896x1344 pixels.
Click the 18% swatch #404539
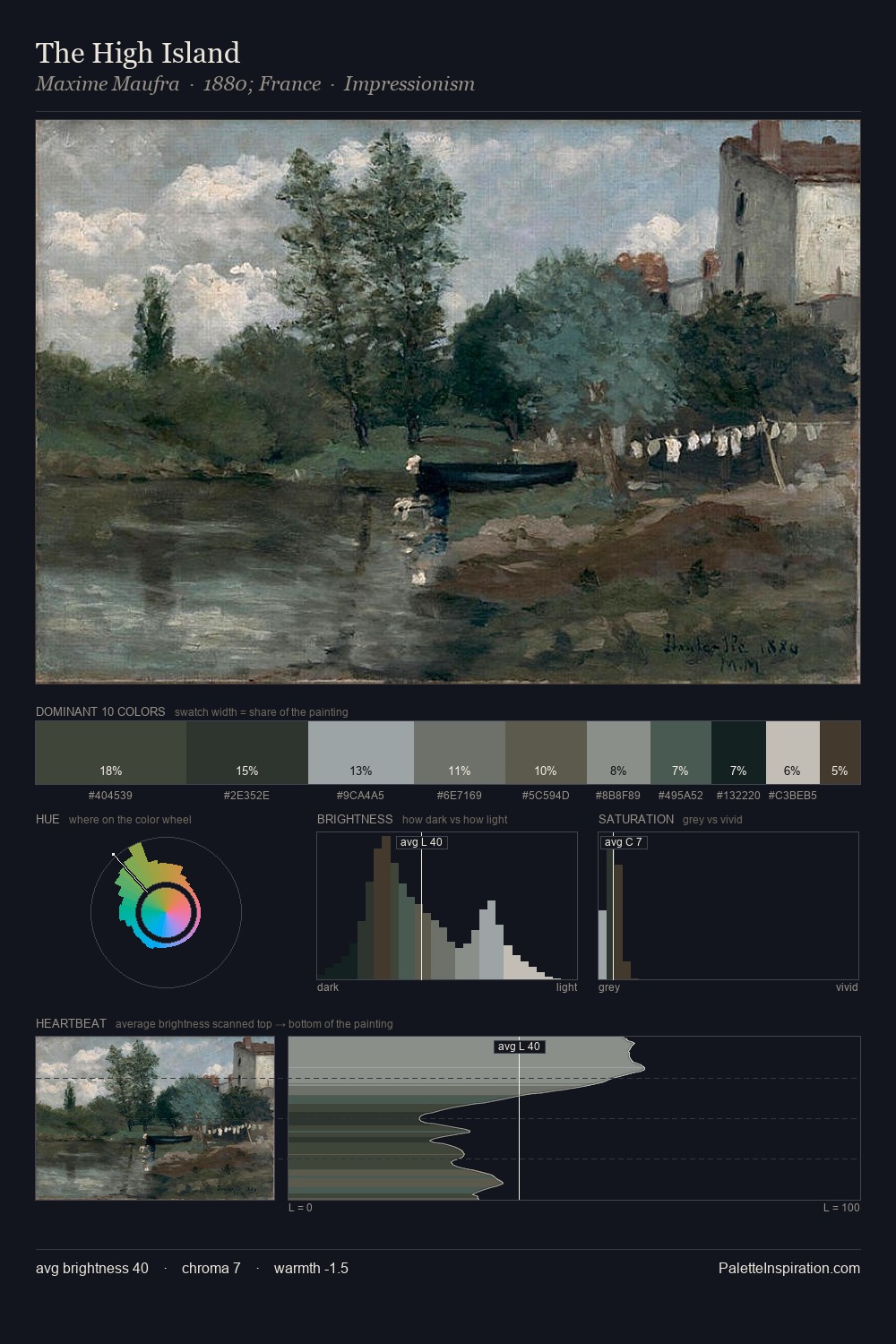pyautogui.click(x=111, y=753)
